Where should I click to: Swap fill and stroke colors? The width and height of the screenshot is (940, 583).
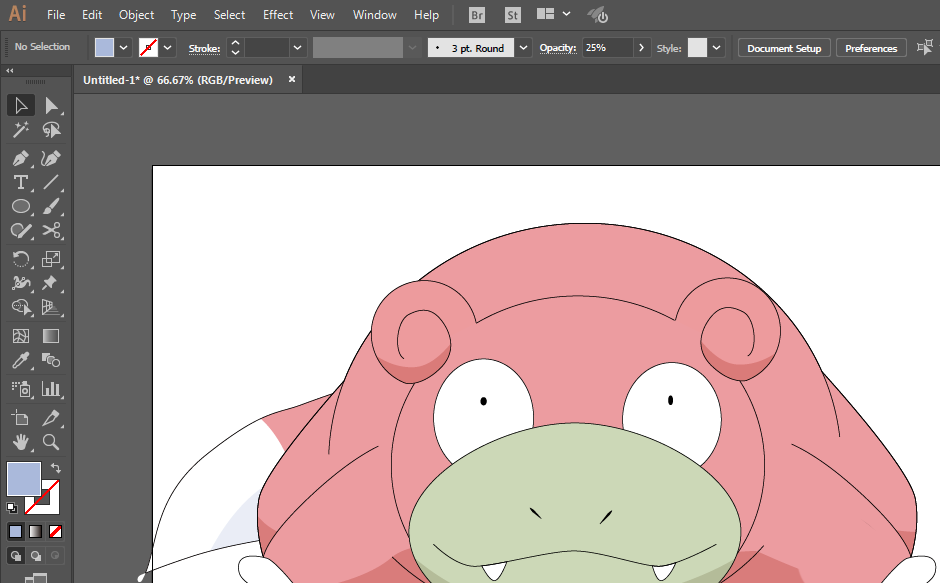pyautogui.click(x=56, y=468)
